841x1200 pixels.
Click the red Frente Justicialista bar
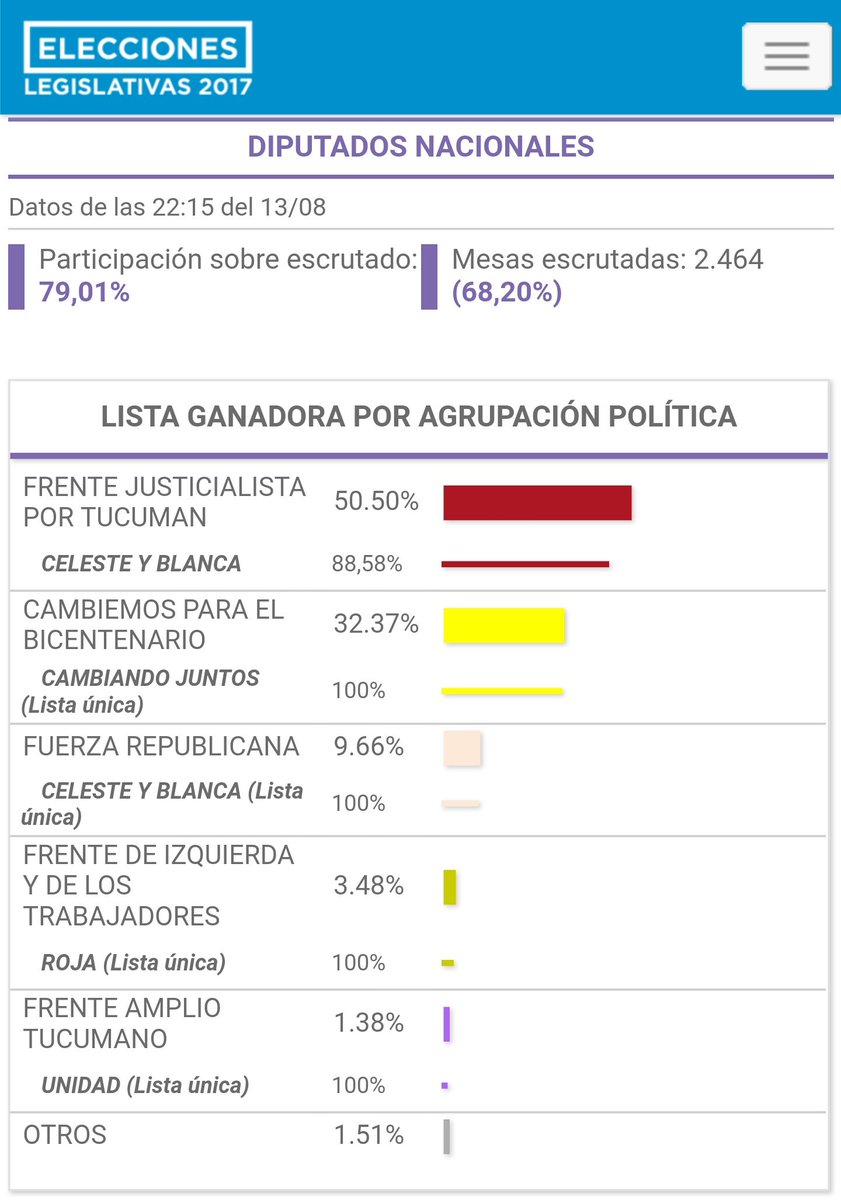[x=538, y=502]
